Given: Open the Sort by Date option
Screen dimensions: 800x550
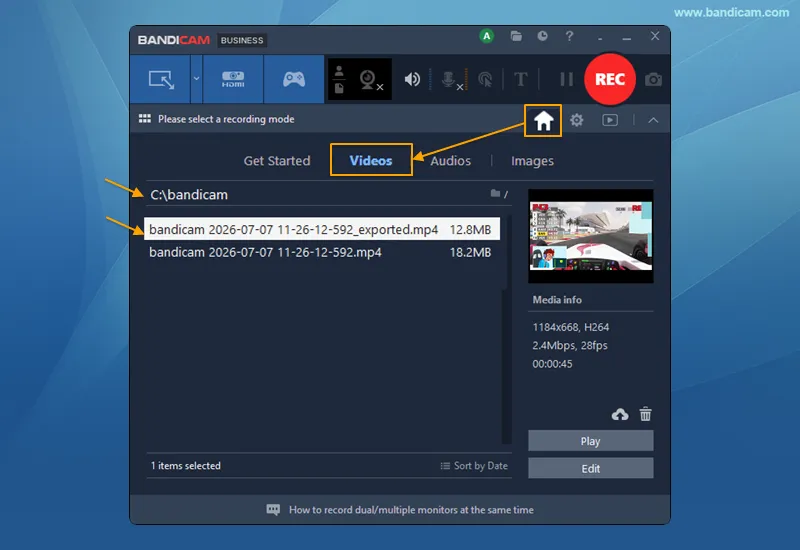Looking at the screenshot, I should point(474,466).
